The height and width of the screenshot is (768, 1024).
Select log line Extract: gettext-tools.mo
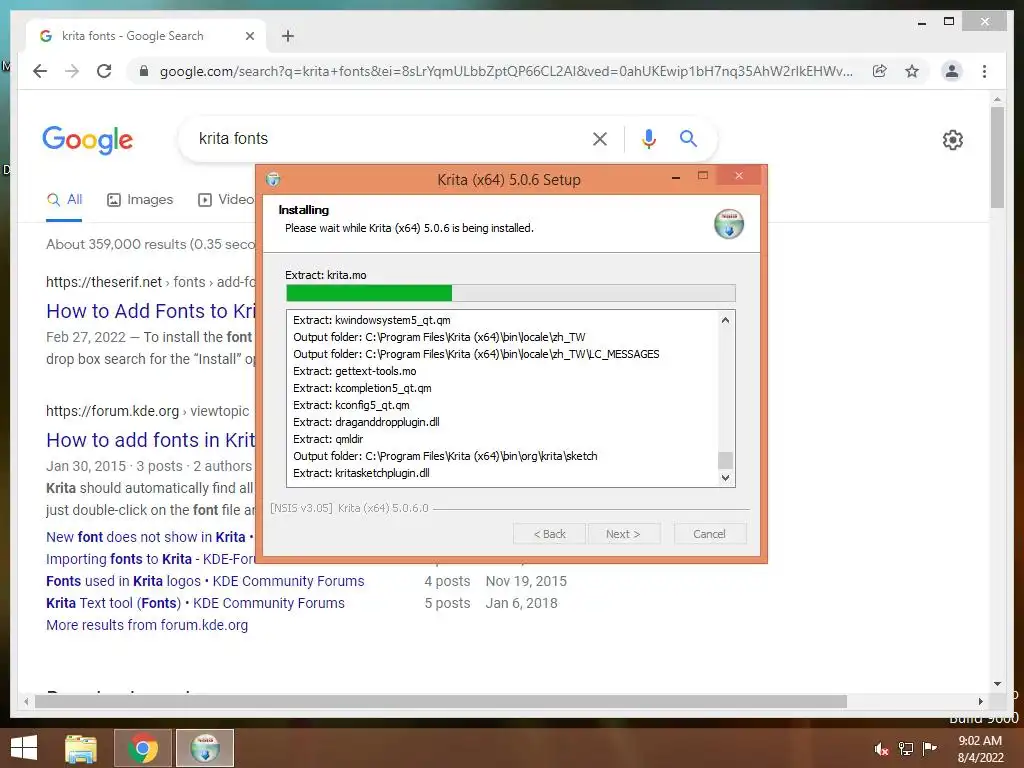(x=355, y=371)
